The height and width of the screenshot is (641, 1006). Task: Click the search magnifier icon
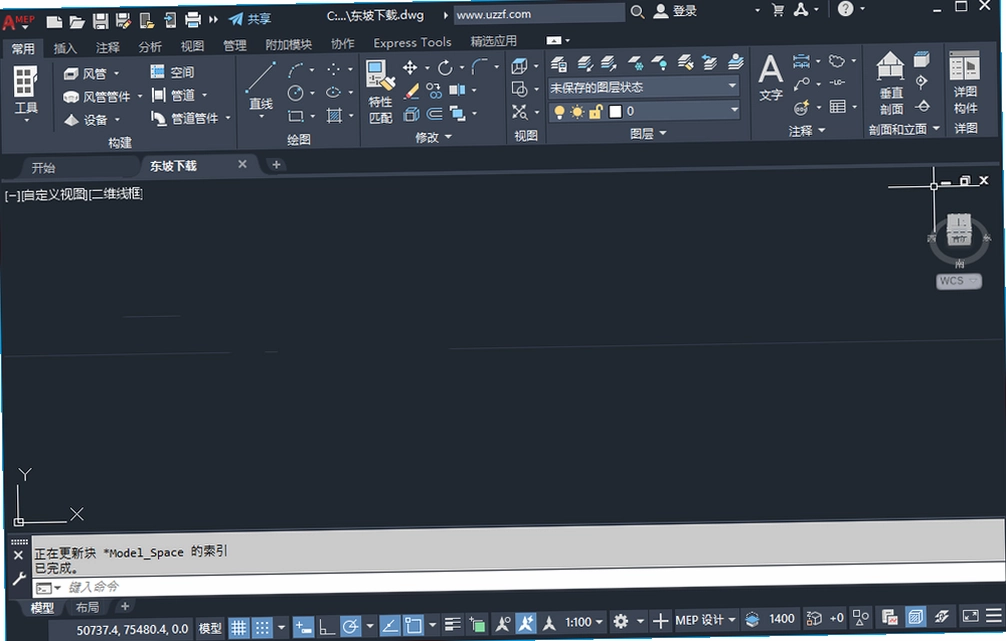(x=637, y=12)
